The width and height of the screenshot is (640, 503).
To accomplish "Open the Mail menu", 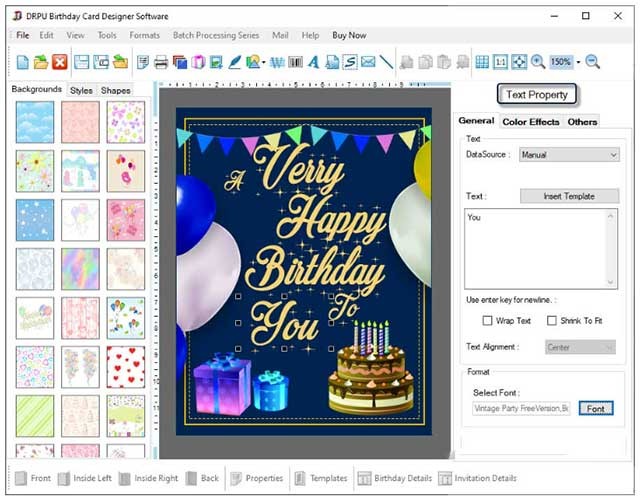I will (280, 35).
